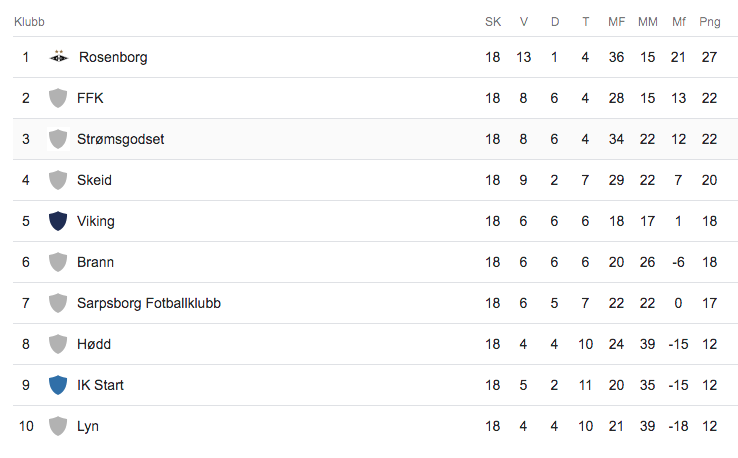Click the Skeid shield icon
The height and width of the screenshot is (458, 738).
pos(58,180)
